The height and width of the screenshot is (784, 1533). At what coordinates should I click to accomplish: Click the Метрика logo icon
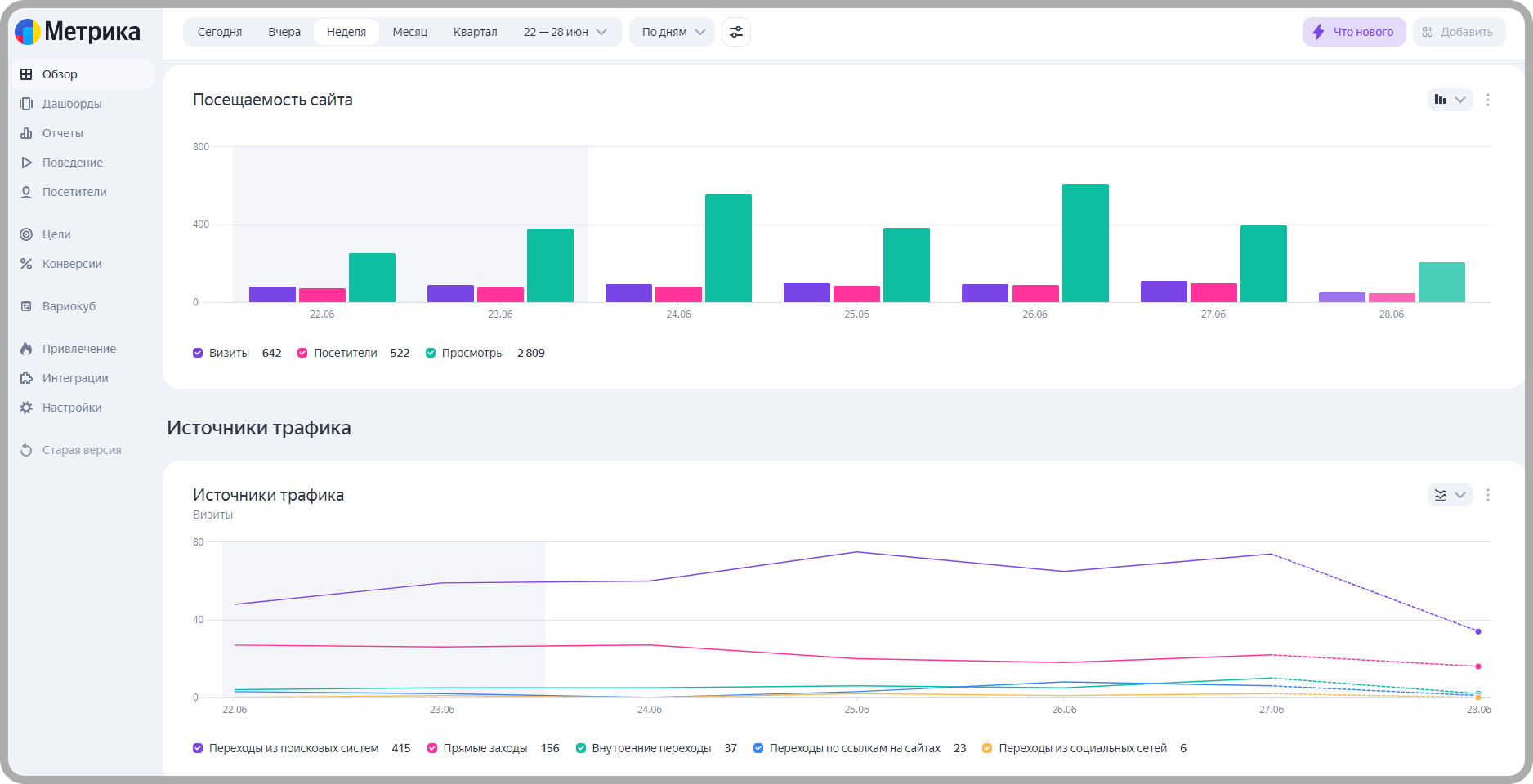click(28, 32)
